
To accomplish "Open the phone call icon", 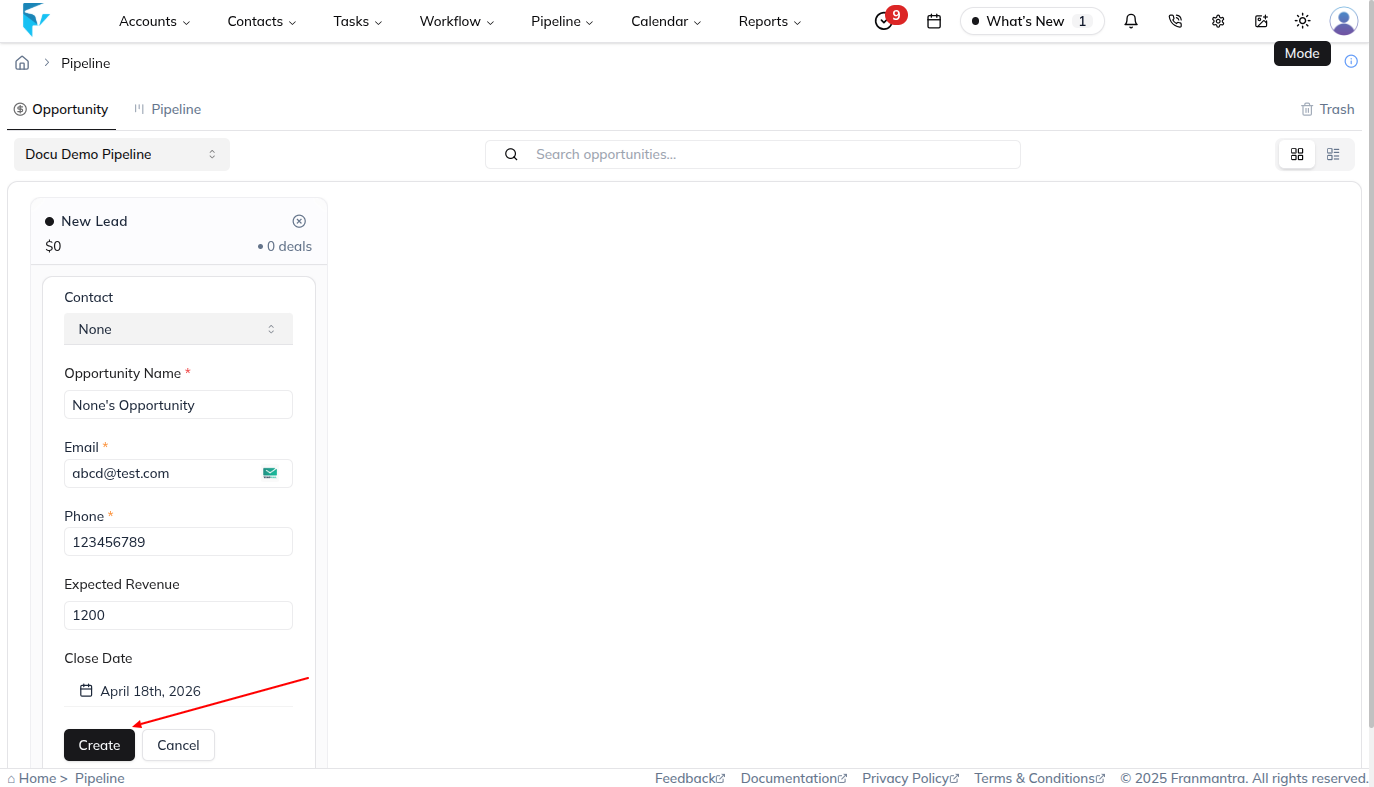I will 1175,21.
